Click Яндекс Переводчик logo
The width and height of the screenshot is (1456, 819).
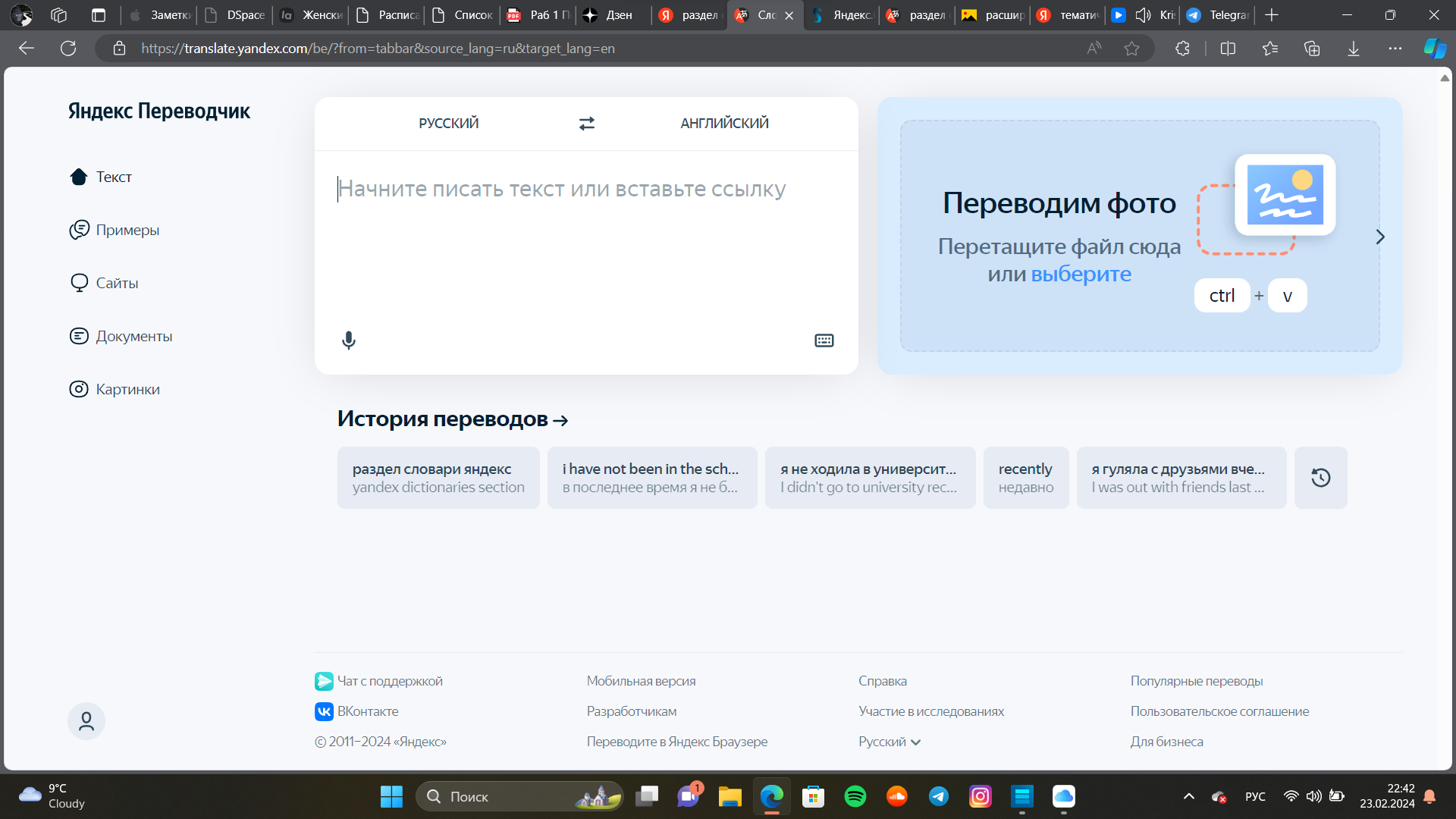pos(159,111)
